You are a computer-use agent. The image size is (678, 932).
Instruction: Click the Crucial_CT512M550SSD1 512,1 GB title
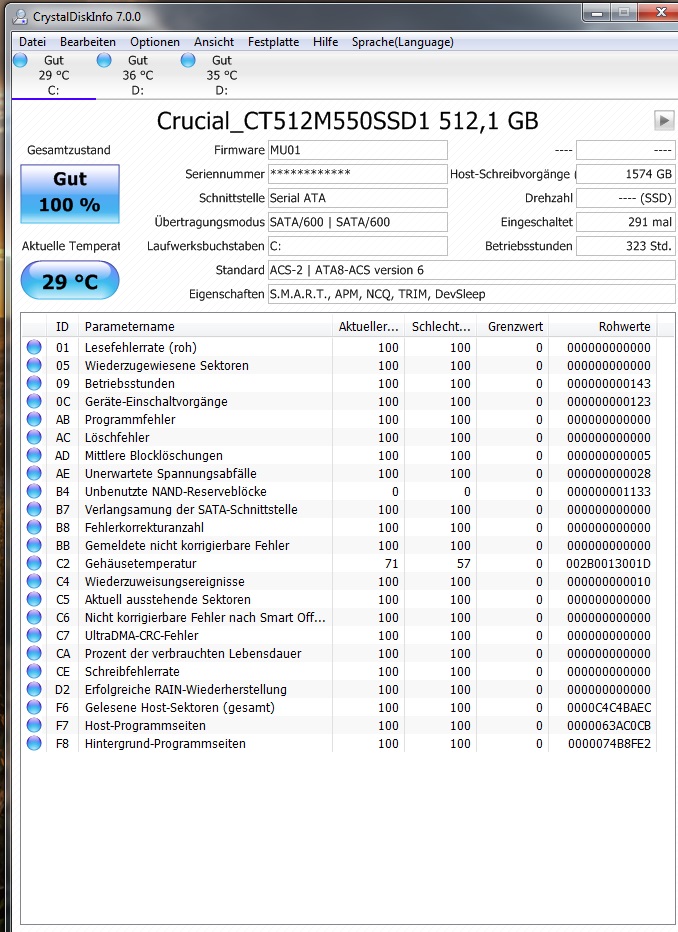pyautogui.click(x=348, y=121)
